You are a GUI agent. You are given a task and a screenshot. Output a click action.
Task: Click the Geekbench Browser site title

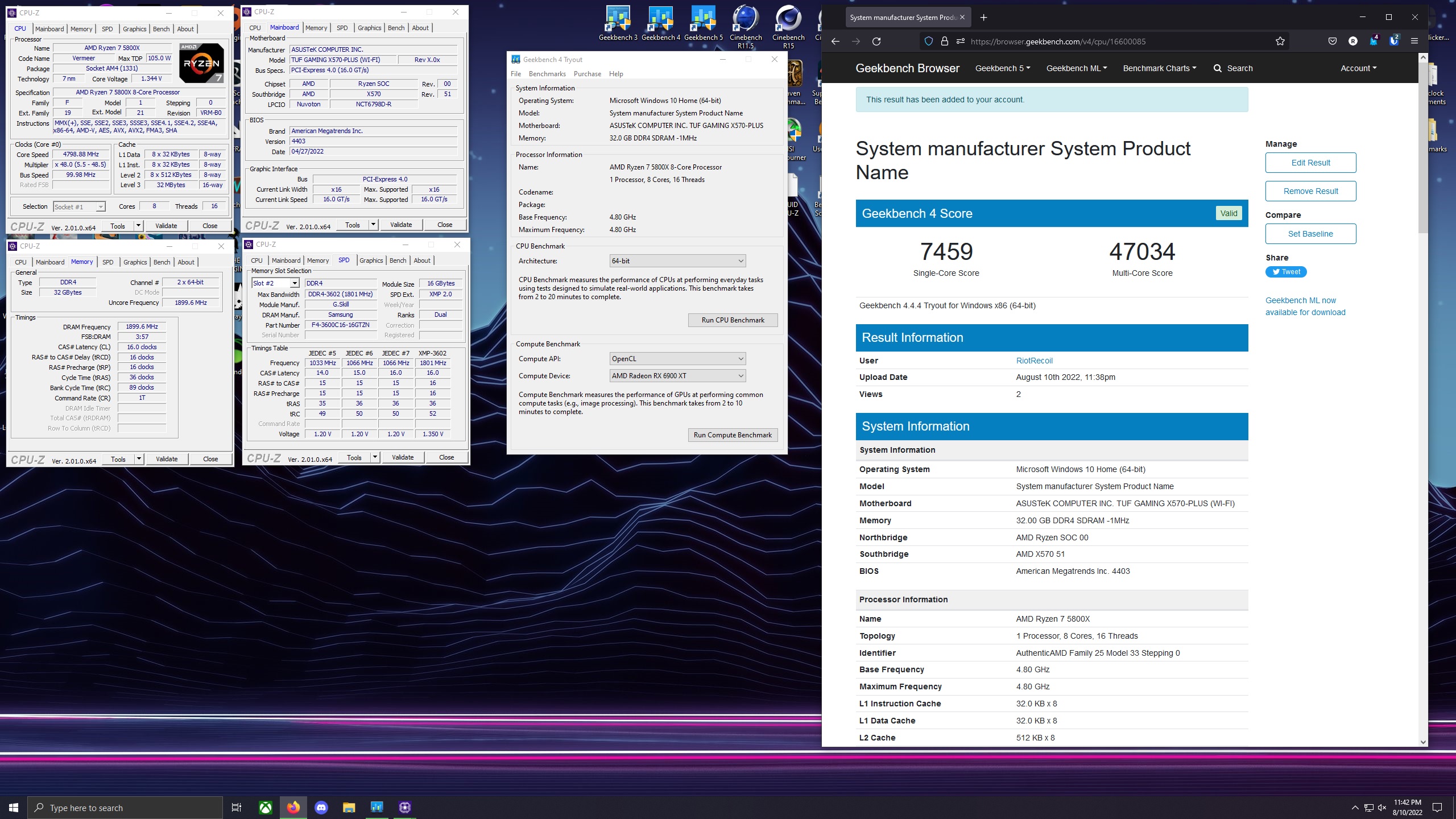pos(907,68)
